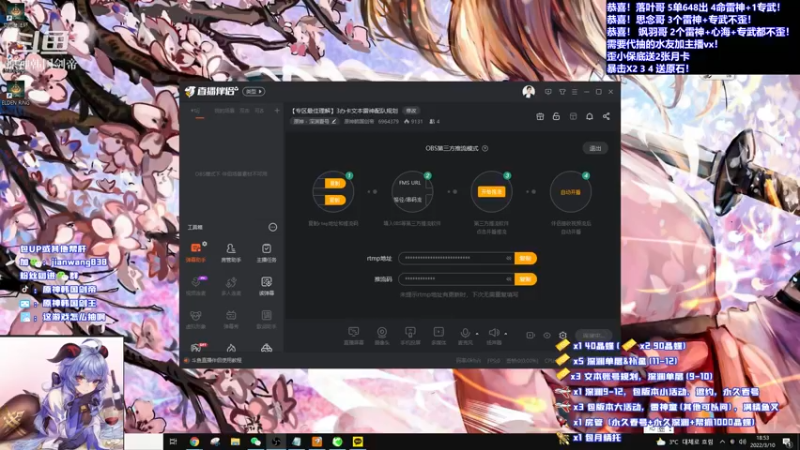Open the room manager assistant tool

pos(231,252)
